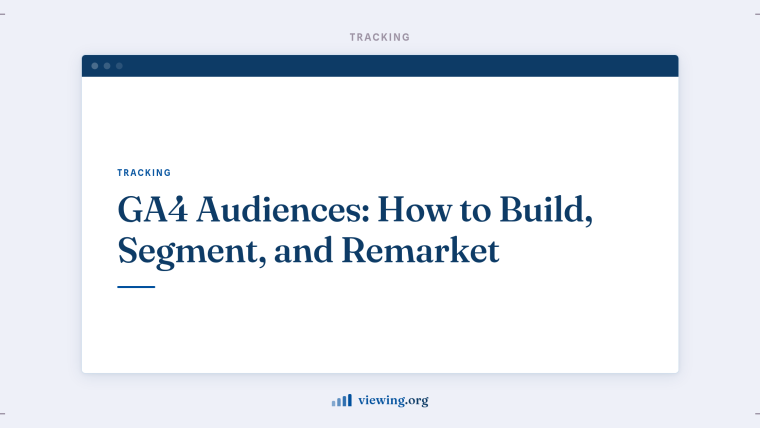Click the viewing.org site name
Viewport: 760px width, 428px height.
(x=393, y=401)
